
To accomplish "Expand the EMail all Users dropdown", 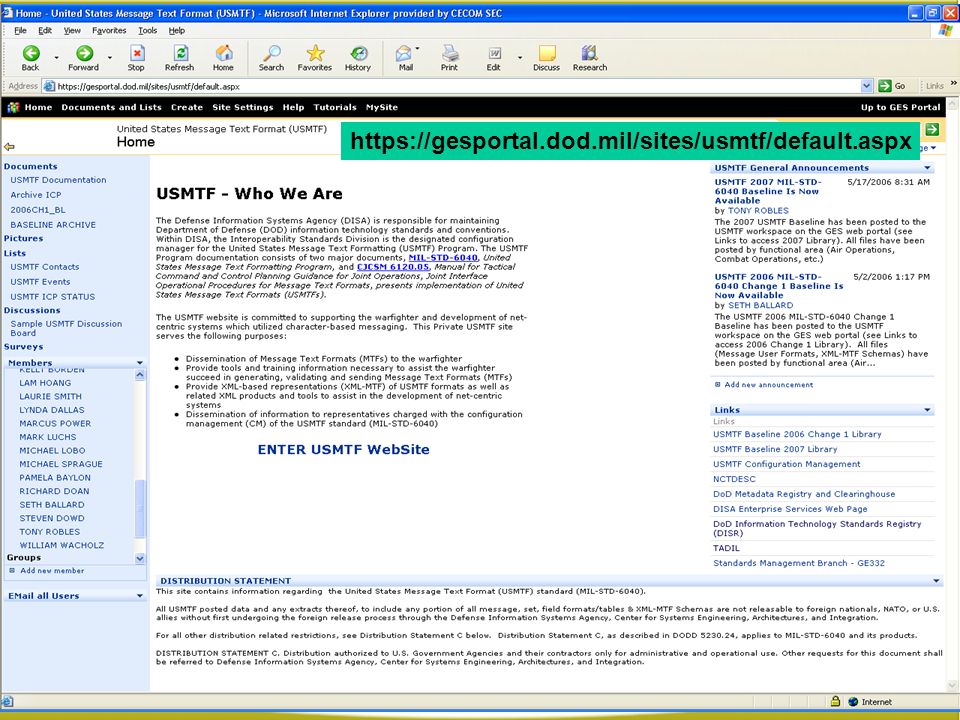I will click(x=140, y=596).
